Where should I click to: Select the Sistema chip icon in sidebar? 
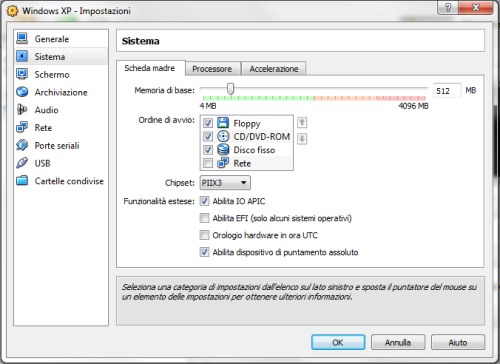[x=22, y=56]
